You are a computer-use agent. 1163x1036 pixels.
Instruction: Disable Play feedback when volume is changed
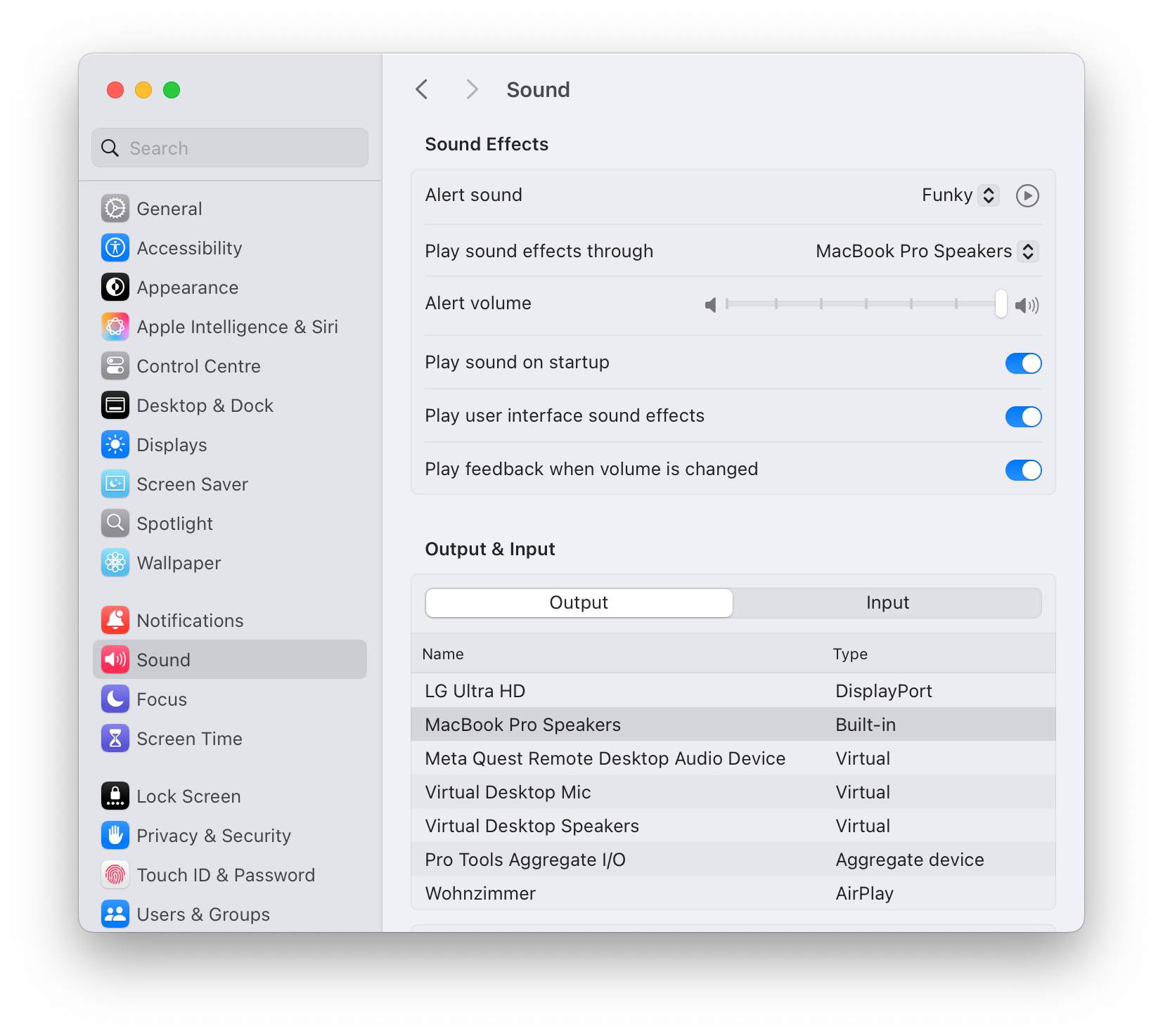pyautogui.click(x=1023, y=470)
